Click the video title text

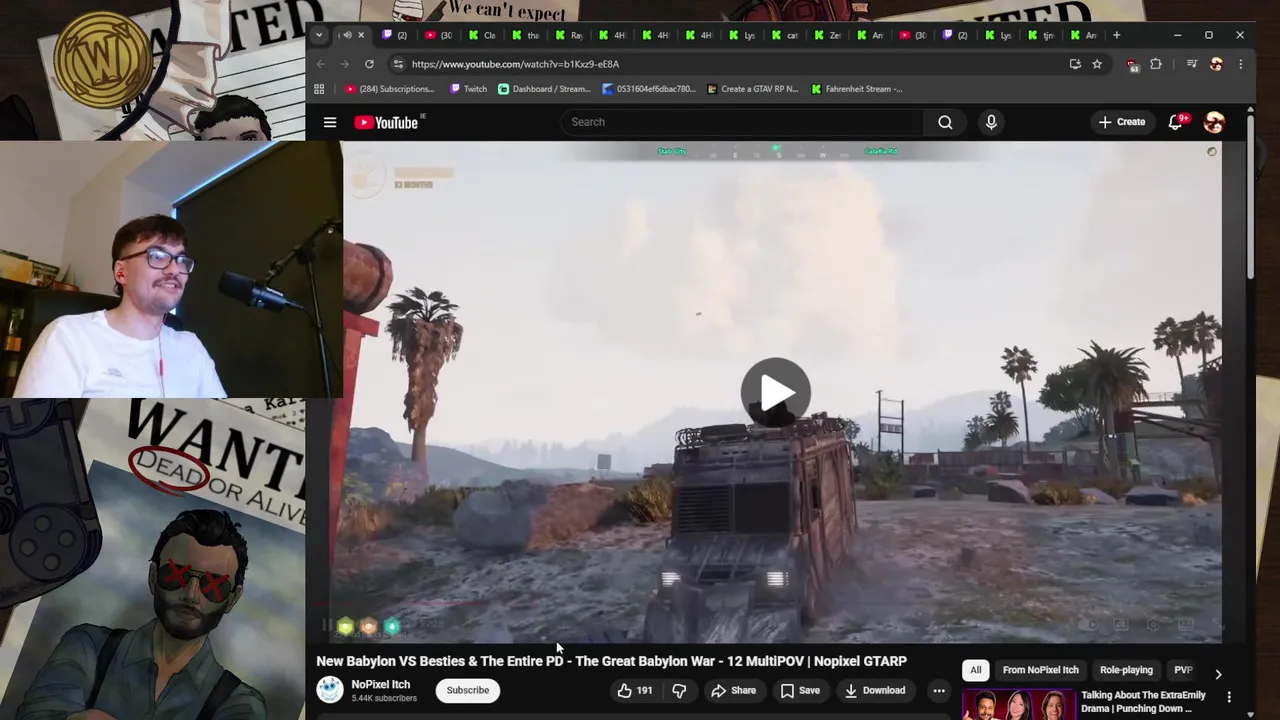pyautogui.click(x=611, y=661)
